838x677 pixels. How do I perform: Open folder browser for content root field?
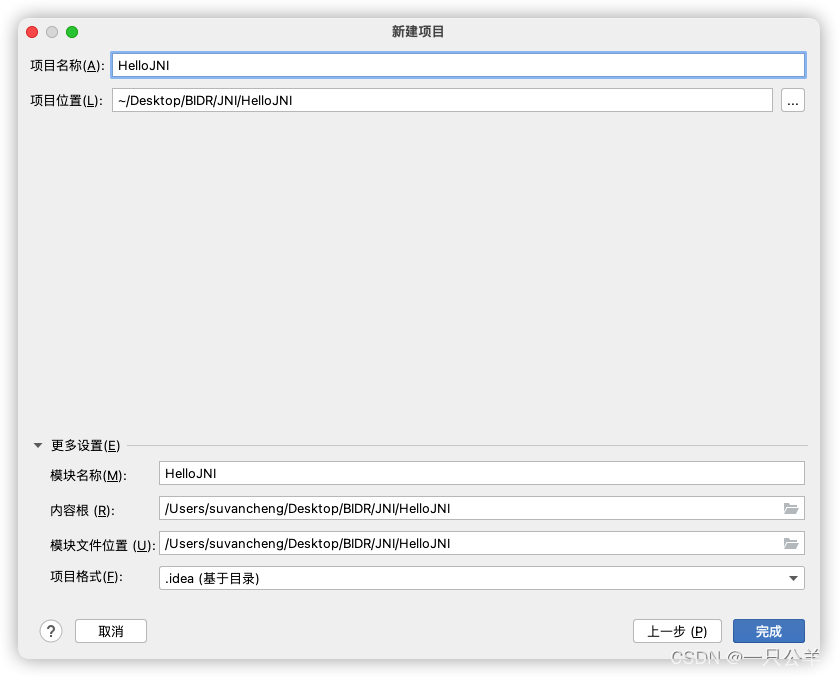(x=791, y=508)
